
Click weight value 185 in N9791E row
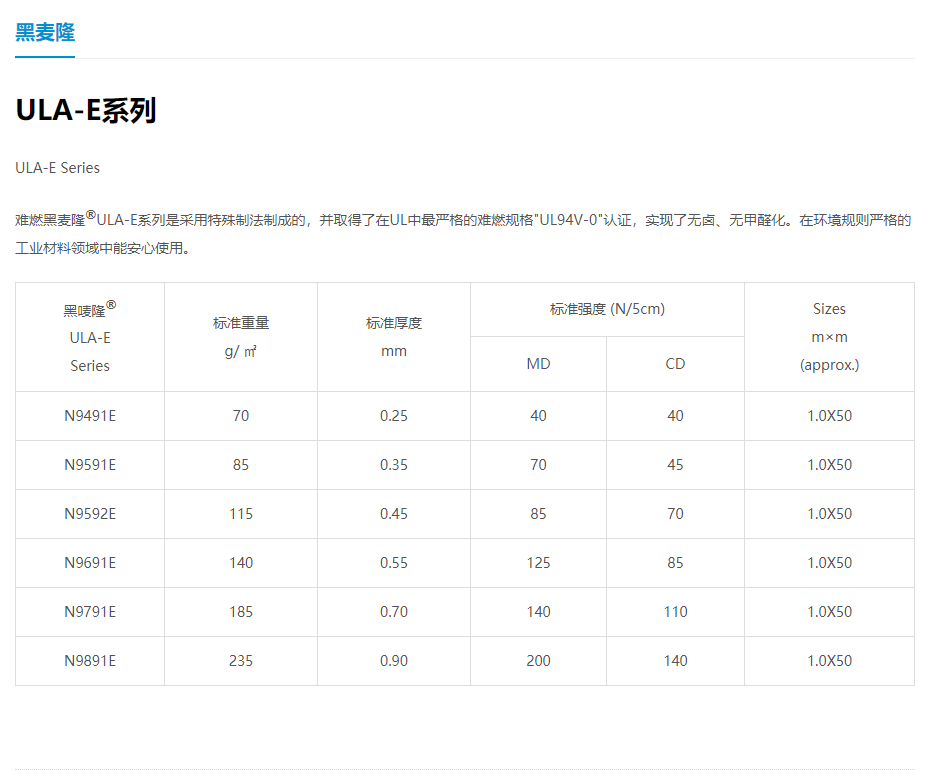point(241,612)
